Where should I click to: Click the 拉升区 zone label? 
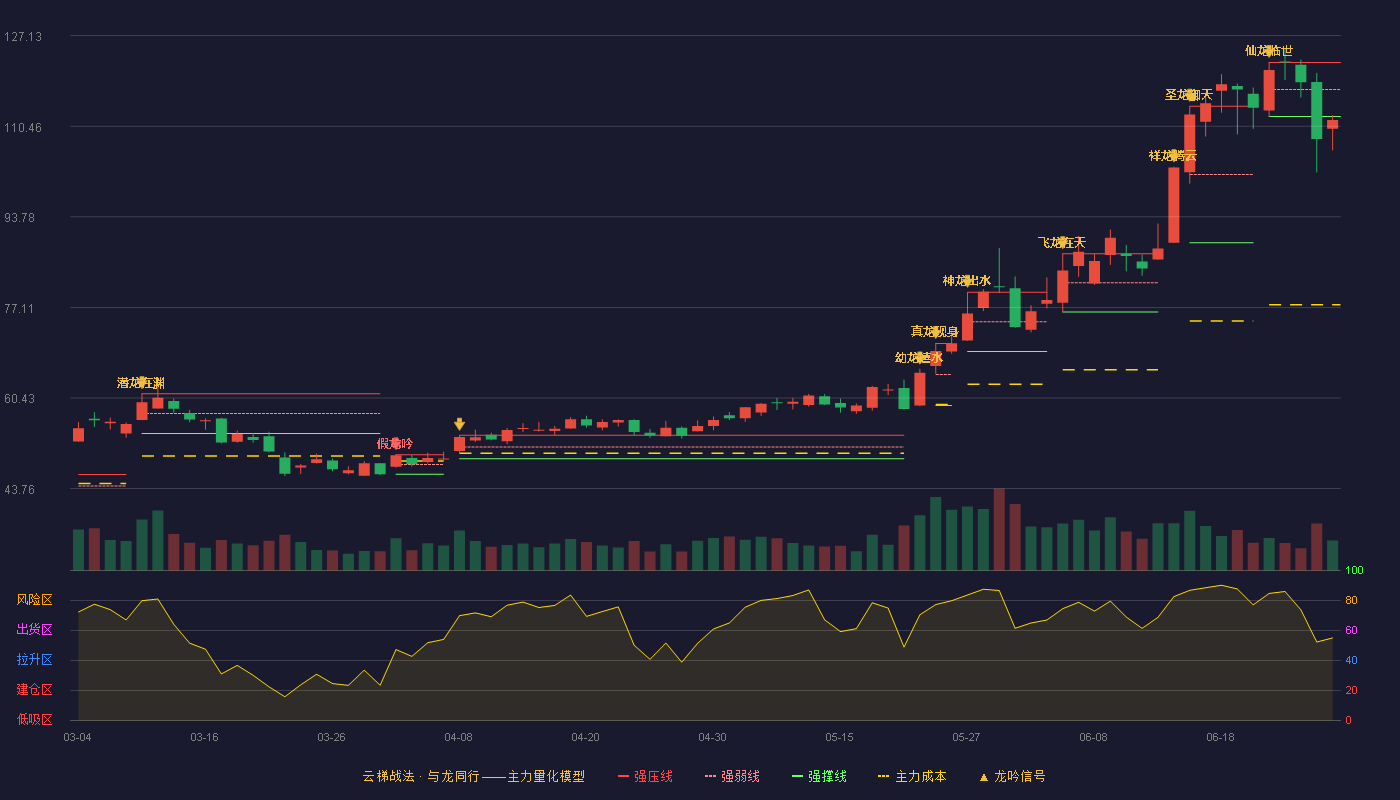[34, 660]
